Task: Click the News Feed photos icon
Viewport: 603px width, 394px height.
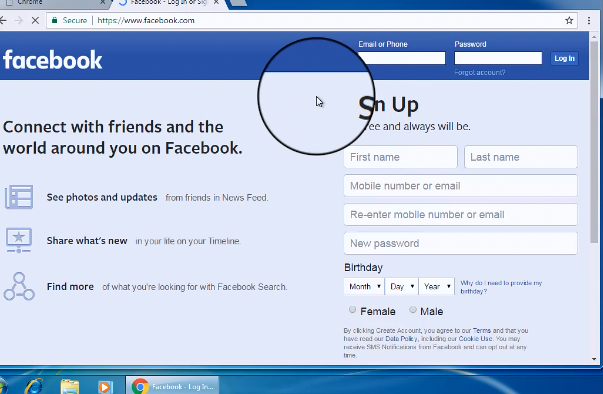Action: 19,197
